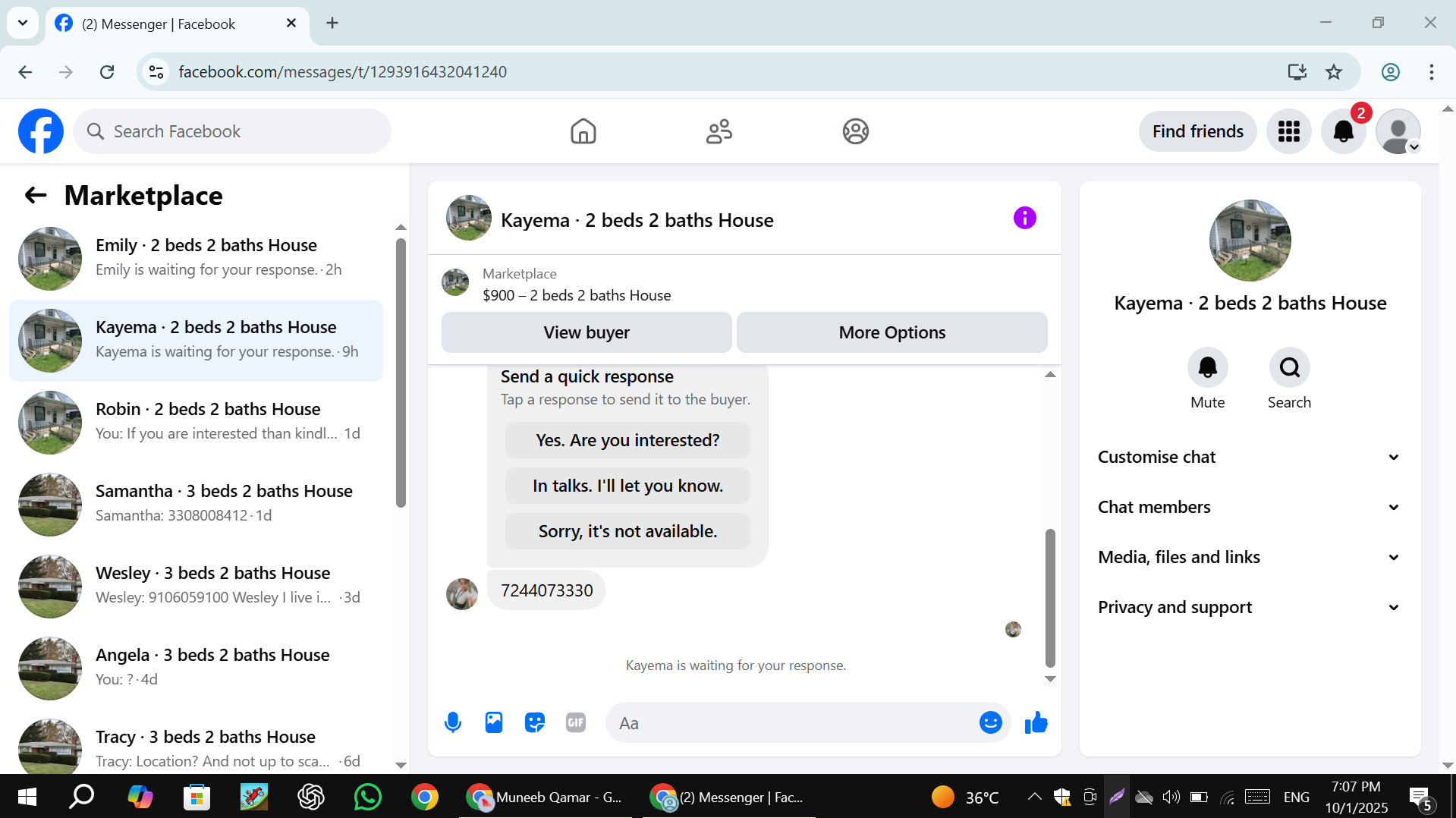Focus the message text box
The image size is (1456, 818).
(791, 723)
